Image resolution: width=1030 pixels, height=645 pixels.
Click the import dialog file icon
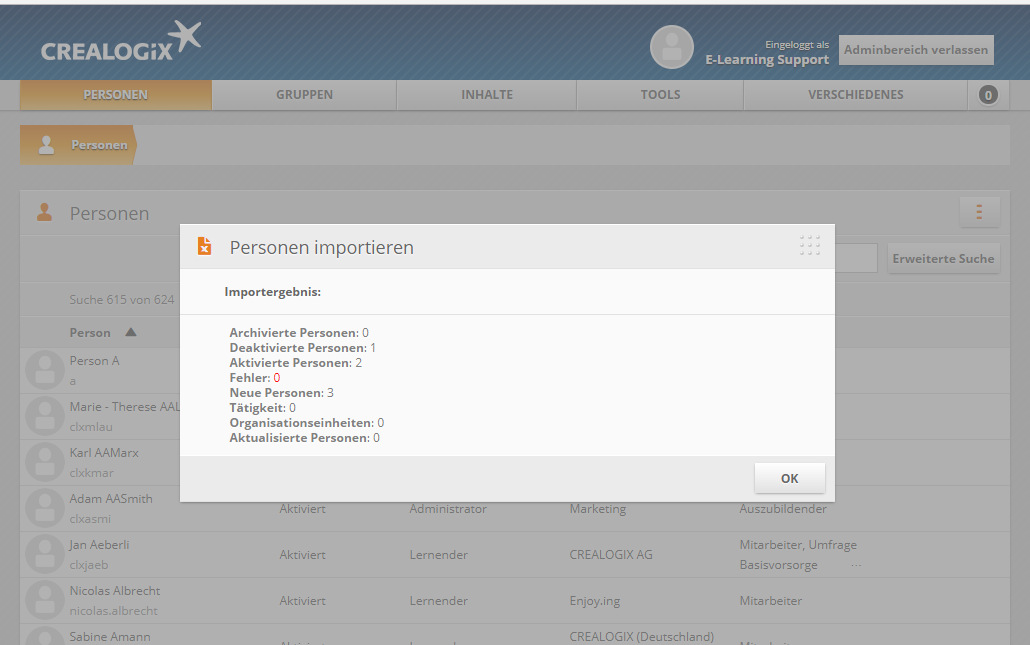tap(204, 246)
